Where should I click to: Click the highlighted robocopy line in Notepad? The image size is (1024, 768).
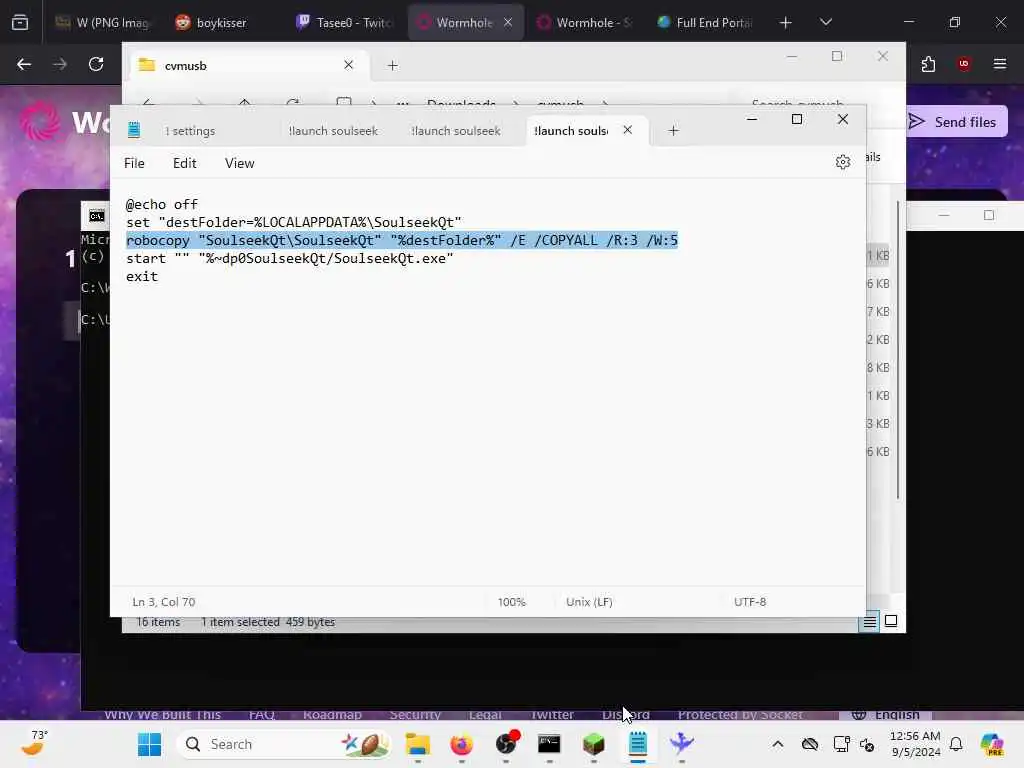402,240
